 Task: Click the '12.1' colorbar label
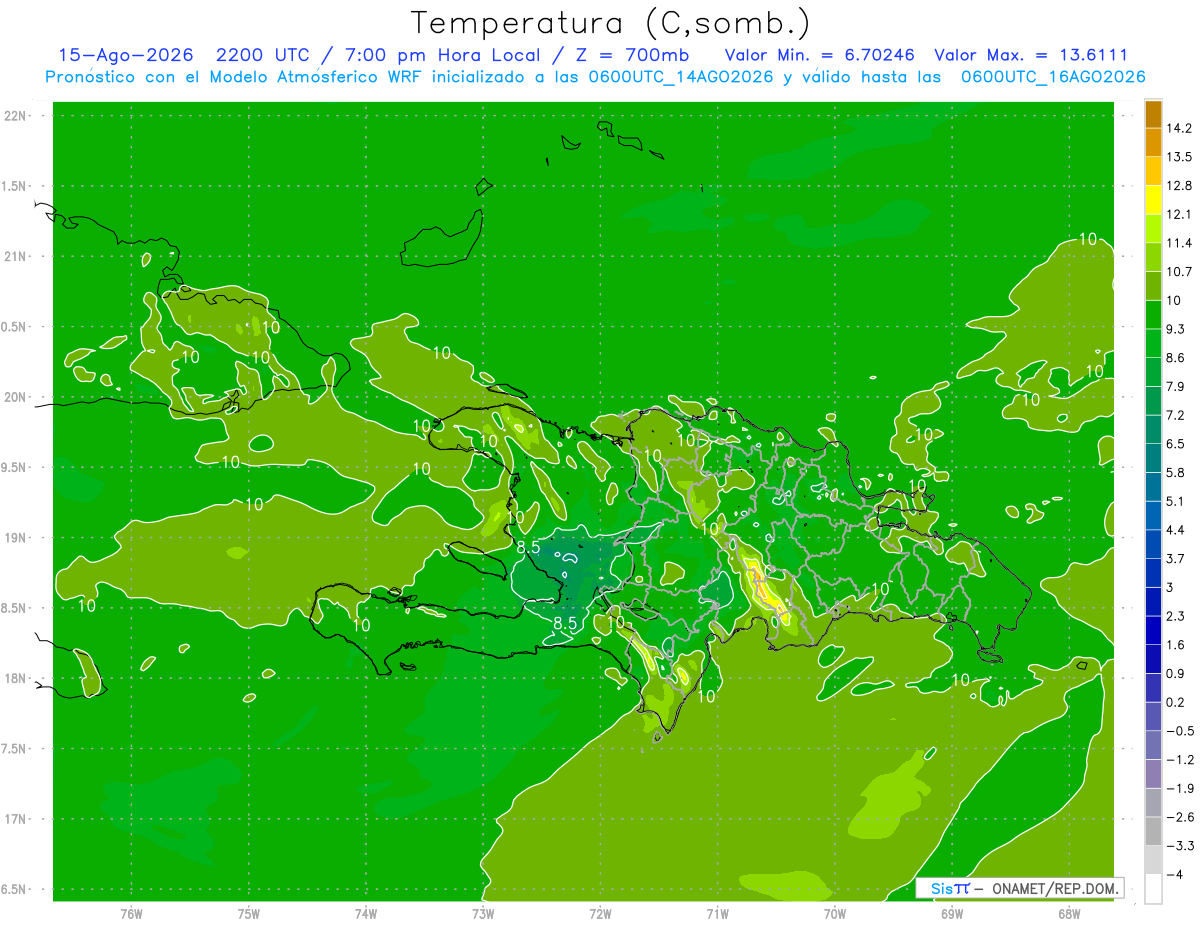[x=1179, y=214]
